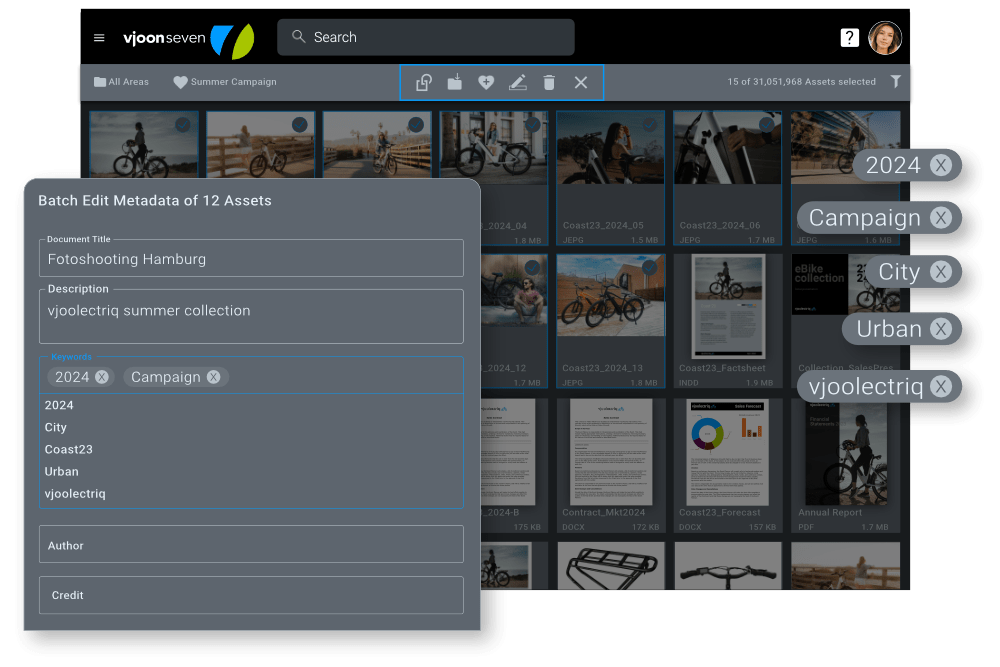Click the copy/share link icon in toolbar
Image resolution: width=1000 pixels, height=667 pixels.
point(424,82)
